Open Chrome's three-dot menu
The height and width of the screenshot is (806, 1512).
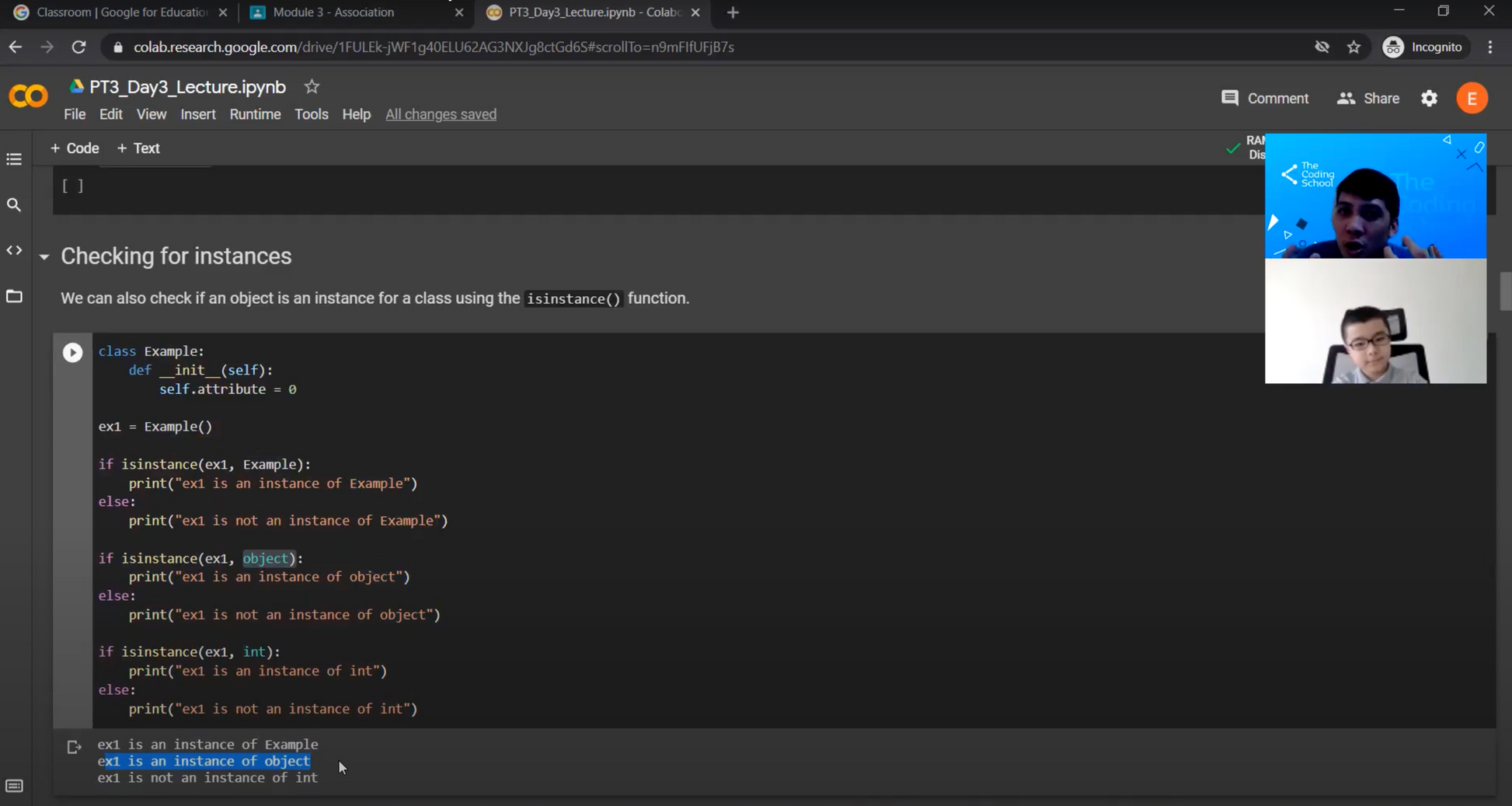pyautogui.click(x=1491, y=47)
